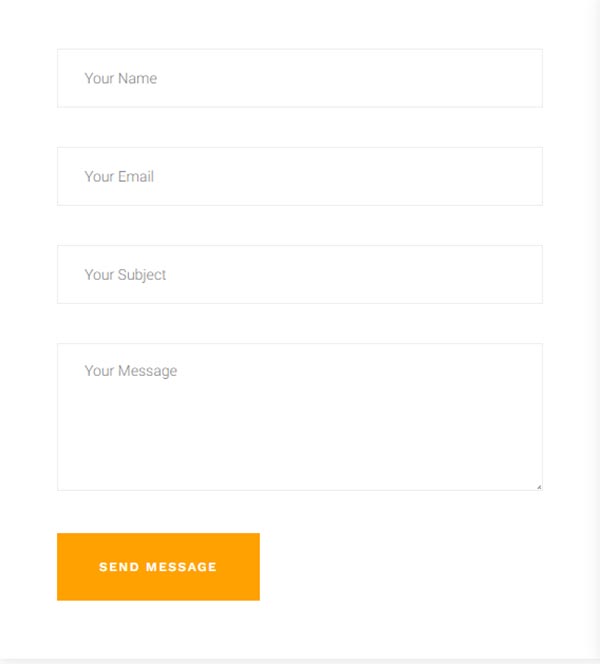The image size is (600, 664).
Task: Select the Your Subject field
Action: click(x=300, y=274)
